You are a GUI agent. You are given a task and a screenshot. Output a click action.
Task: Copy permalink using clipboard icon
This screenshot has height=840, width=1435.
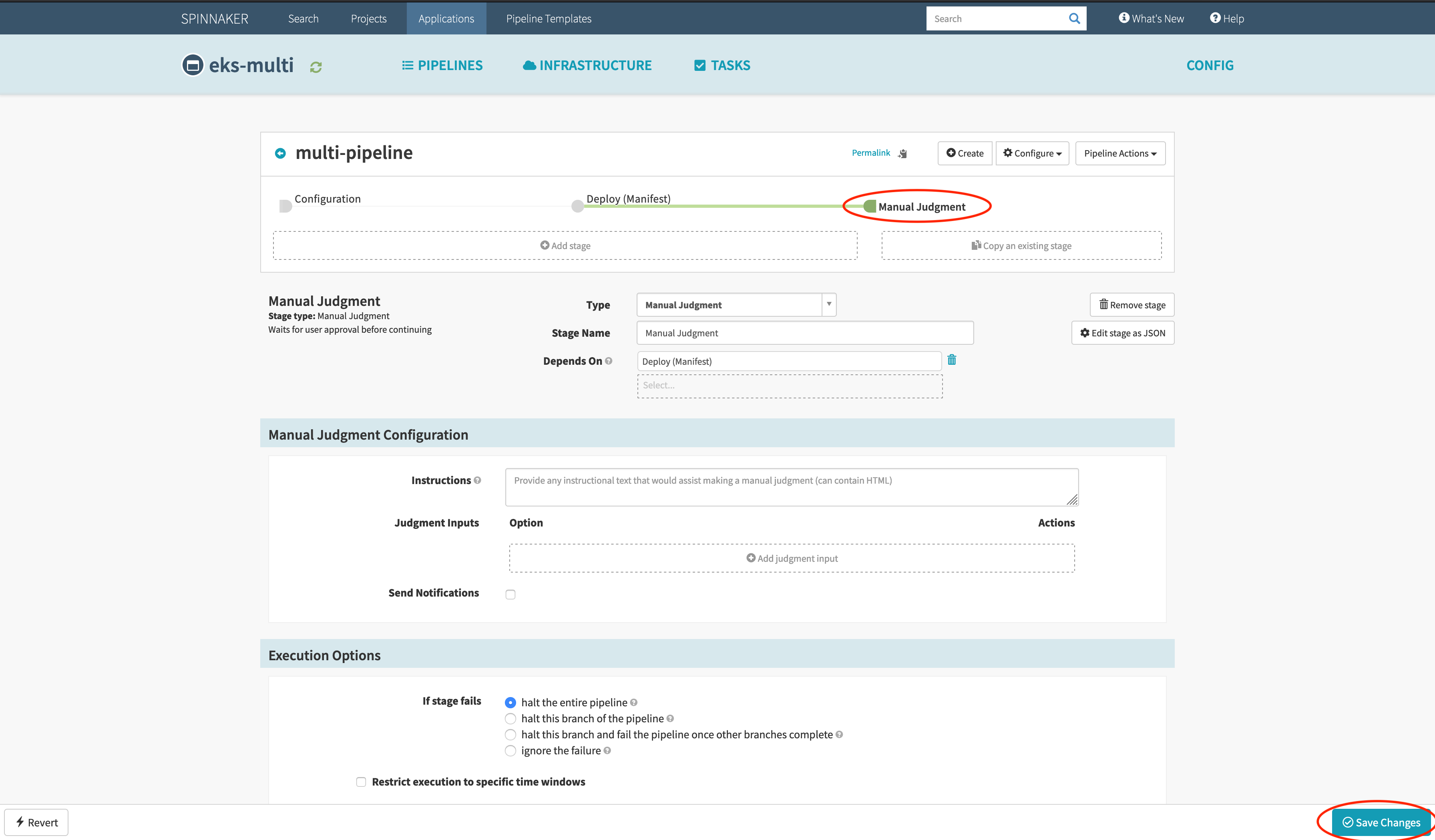pos(902,153)
